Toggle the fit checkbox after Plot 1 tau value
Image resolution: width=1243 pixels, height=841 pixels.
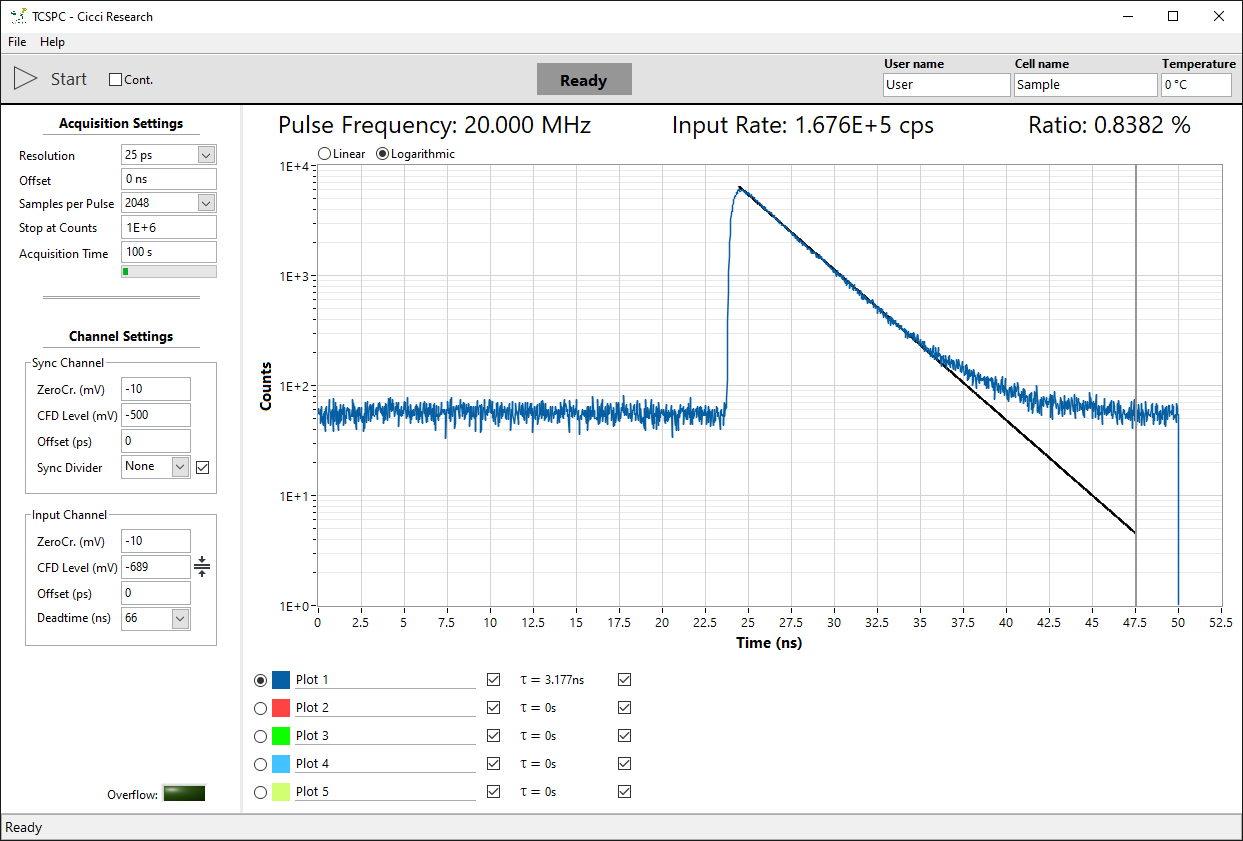[x=625, y=680]
